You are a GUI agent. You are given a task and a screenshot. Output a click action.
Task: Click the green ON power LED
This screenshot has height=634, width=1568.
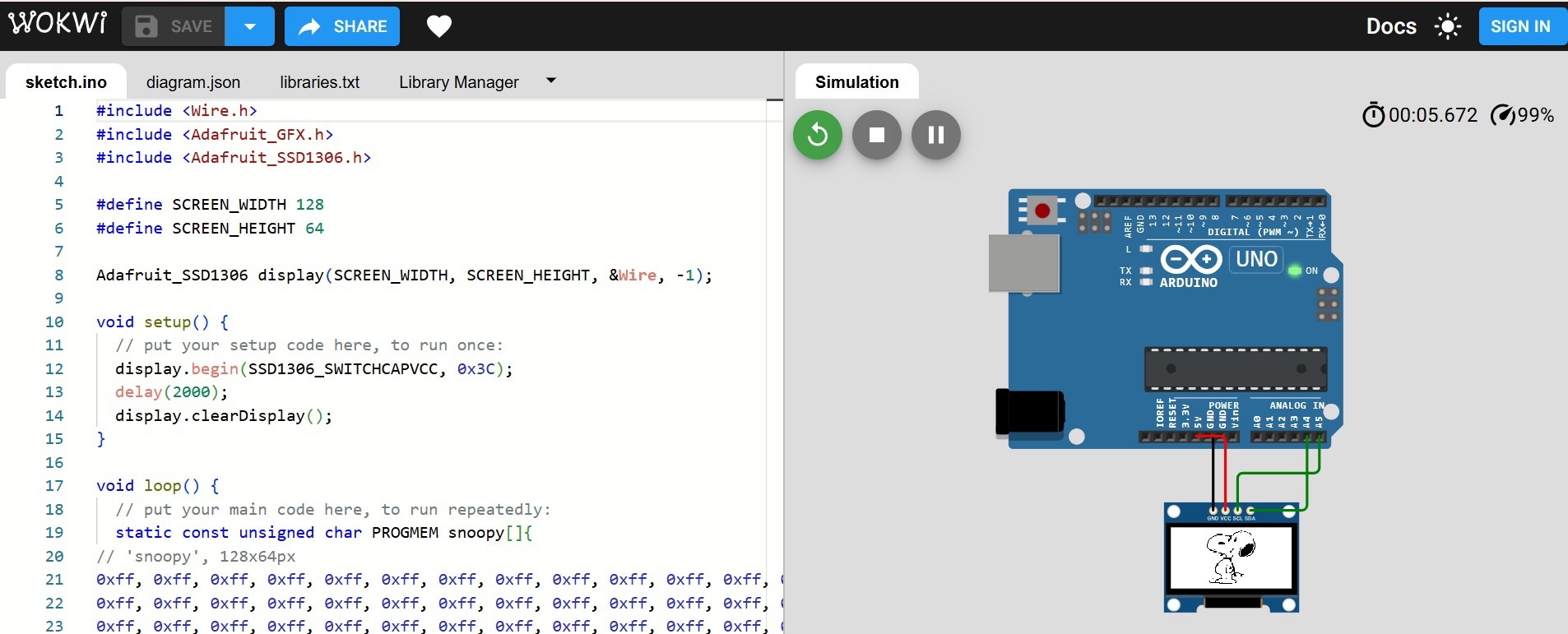click(1294, 271)
